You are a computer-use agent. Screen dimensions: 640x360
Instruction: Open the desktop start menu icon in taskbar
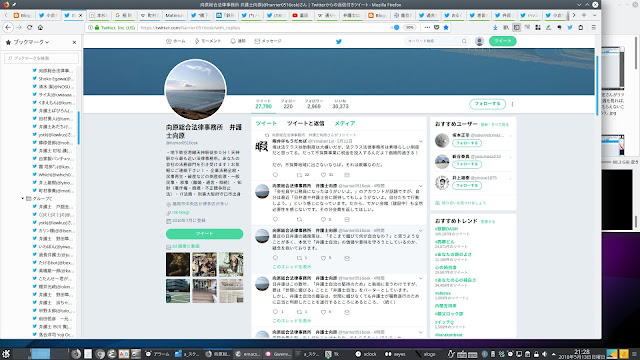(6, 354)
